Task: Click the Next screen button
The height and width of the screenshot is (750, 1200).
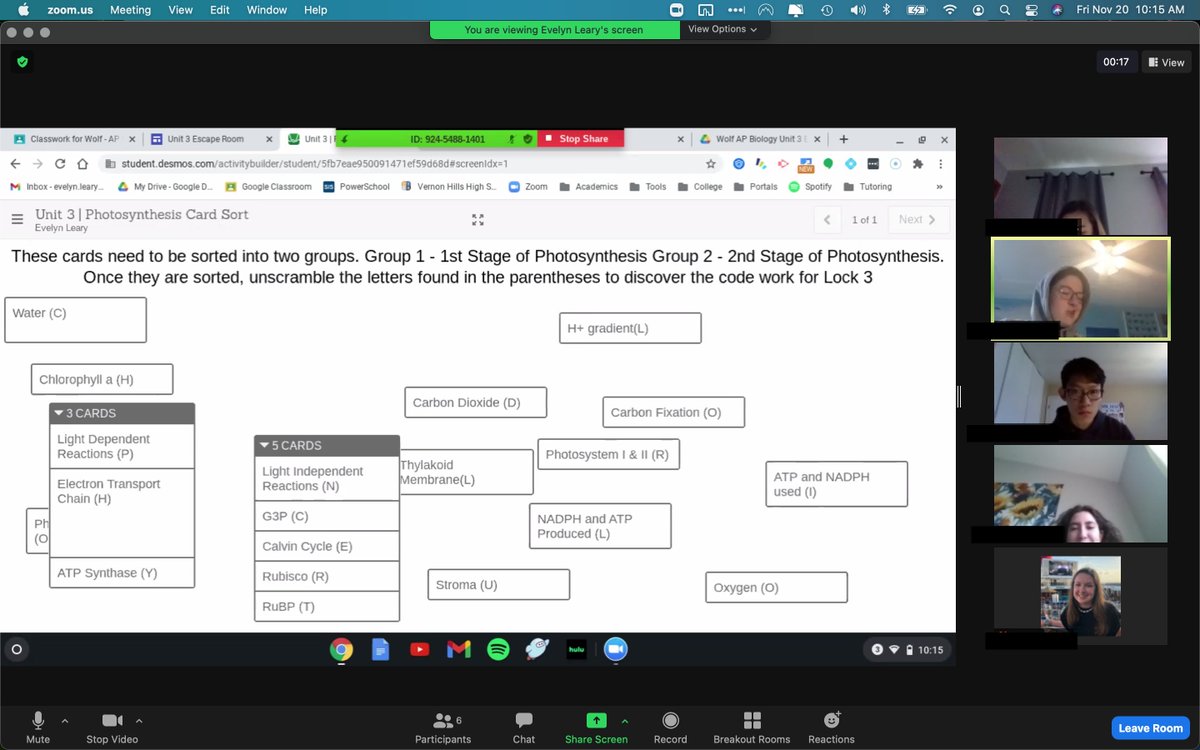Action: coord(917,220)
